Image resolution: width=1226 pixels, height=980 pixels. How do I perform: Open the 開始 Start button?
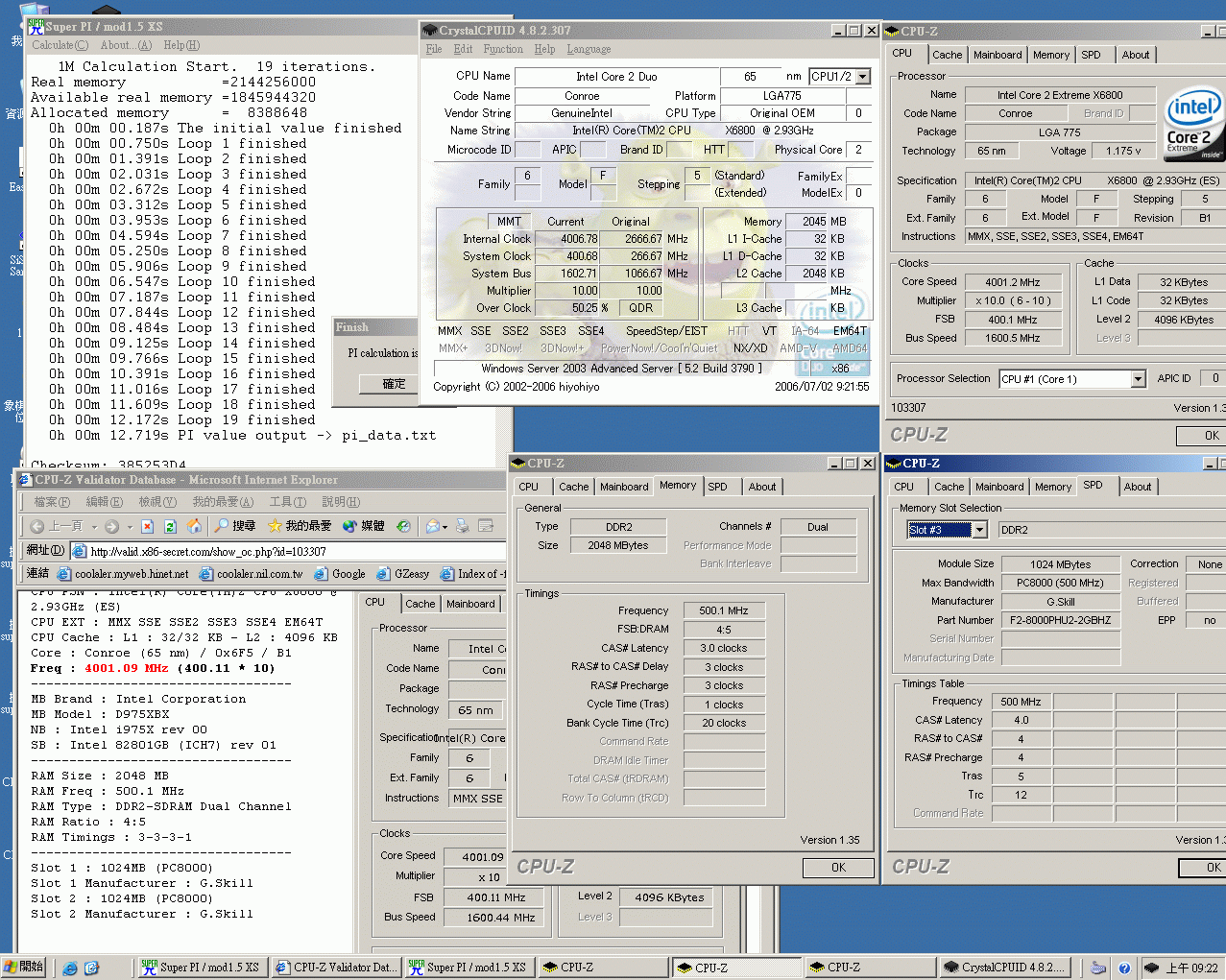point(26,968)
